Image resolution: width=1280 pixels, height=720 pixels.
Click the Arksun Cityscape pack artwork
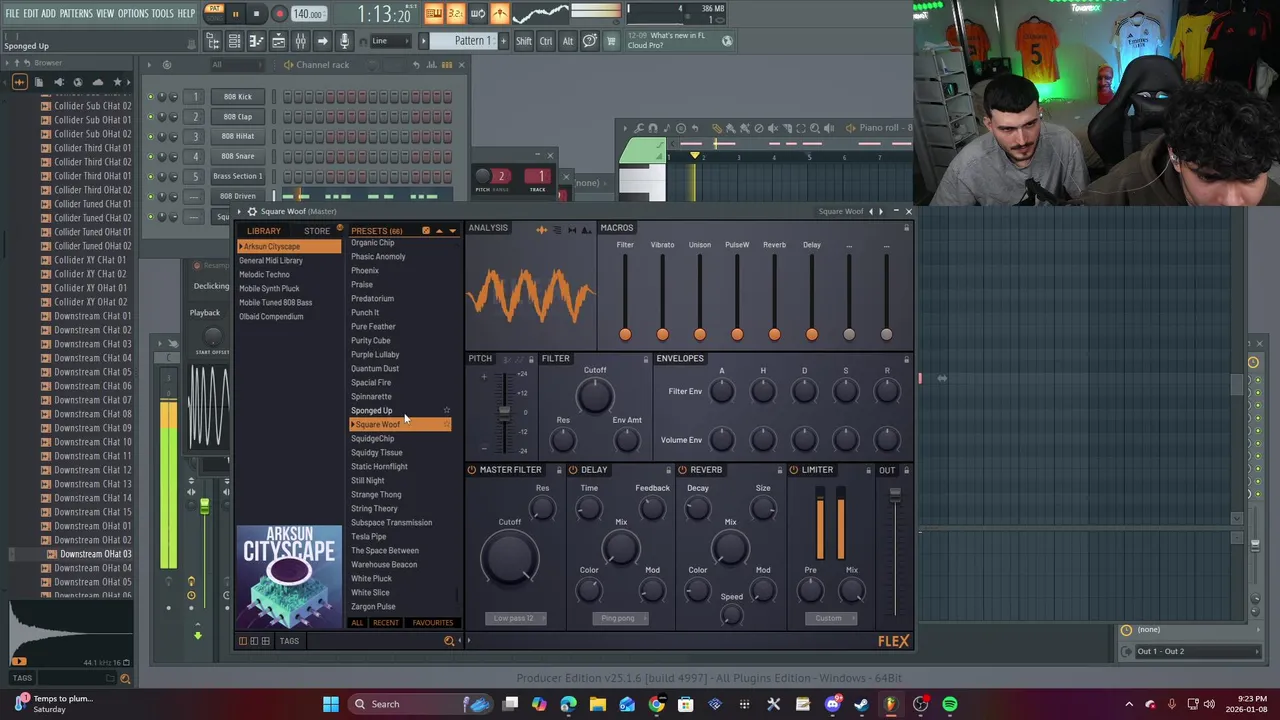point(289,576)
